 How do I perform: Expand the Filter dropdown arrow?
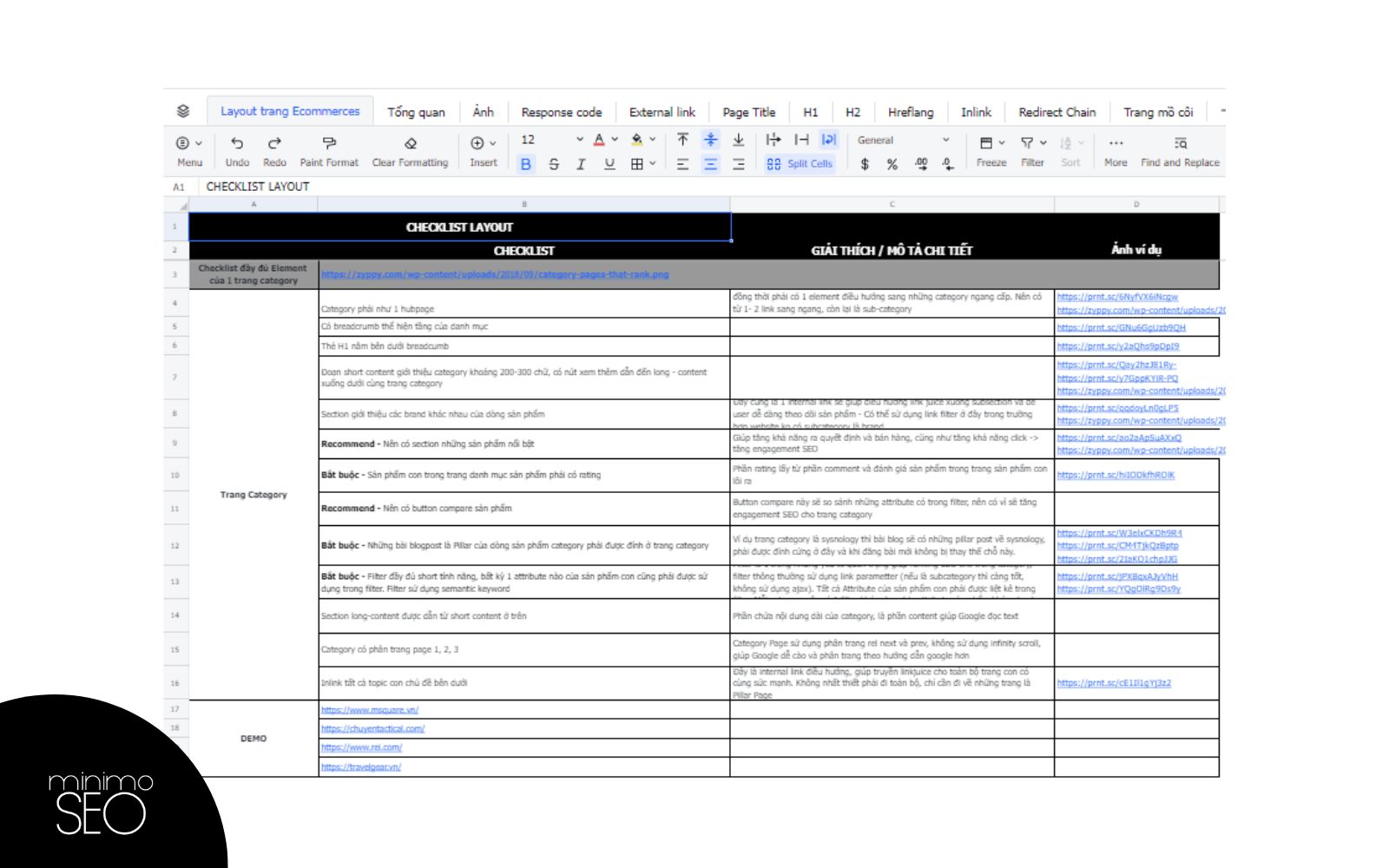(x=1043, y=143)
